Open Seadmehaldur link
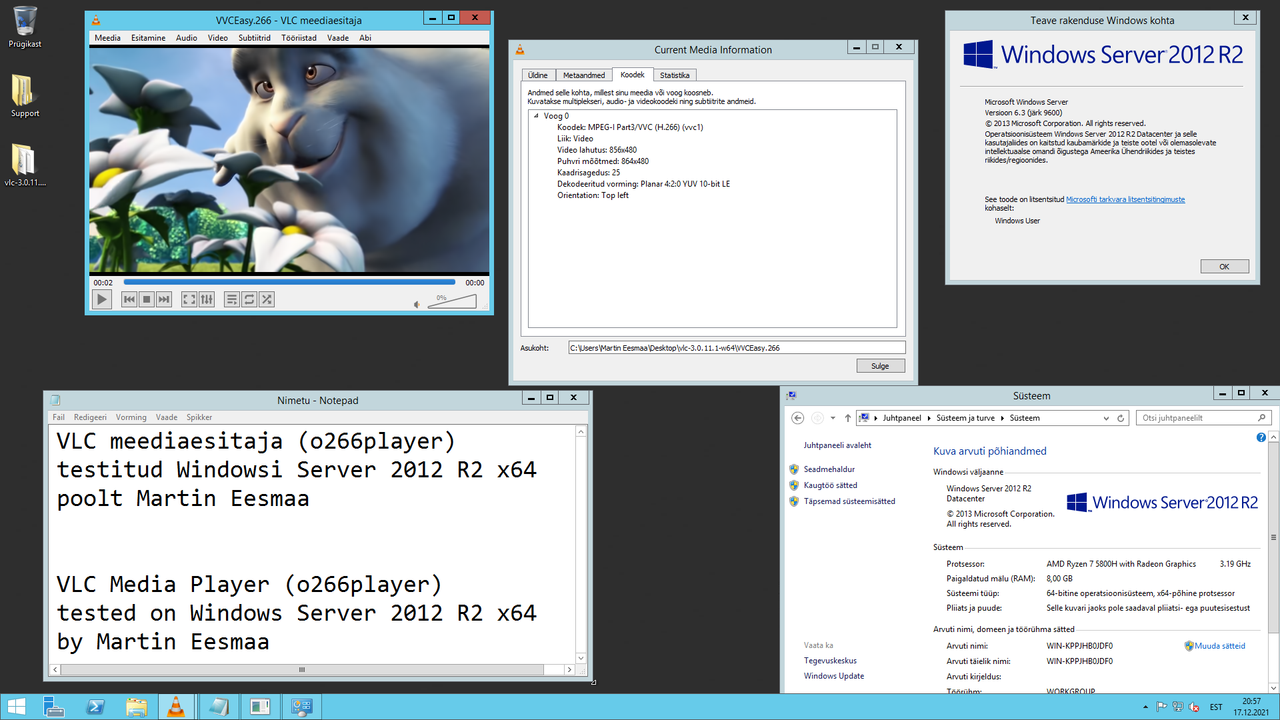The image size is (1280, 720). 829,469
